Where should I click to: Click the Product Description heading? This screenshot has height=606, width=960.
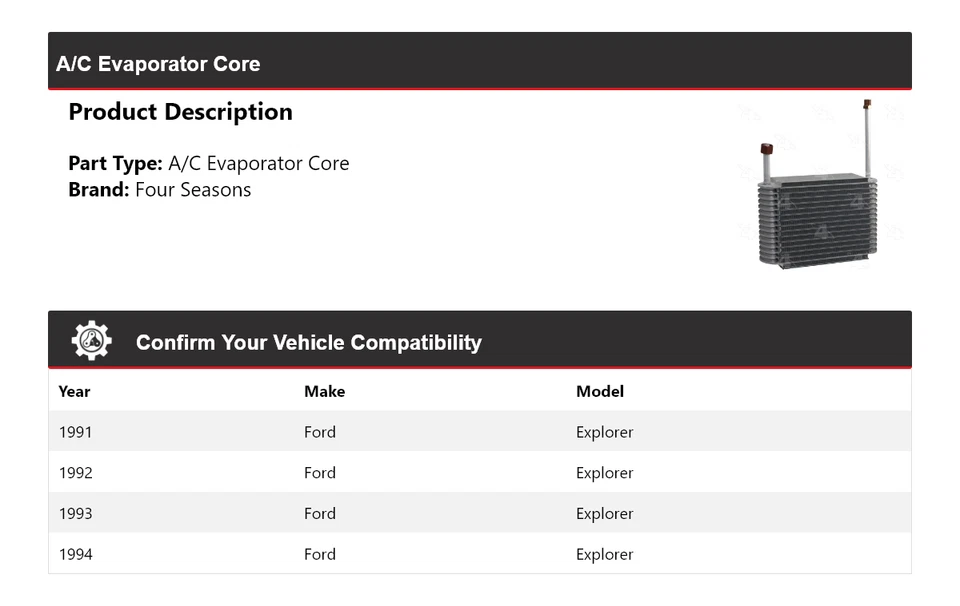180,112
